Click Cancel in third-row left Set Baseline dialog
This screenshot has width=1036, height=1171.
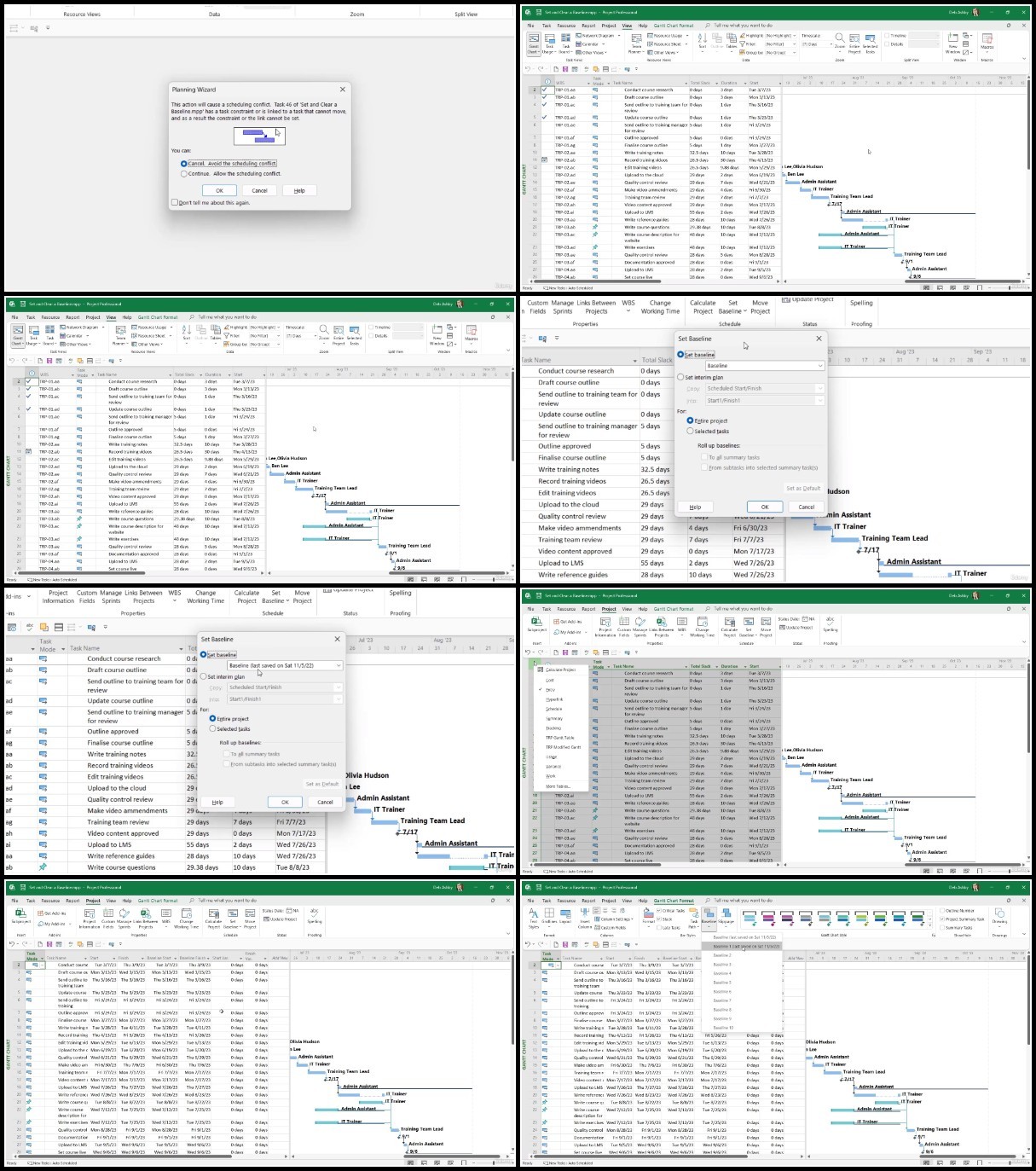click(325, 802)
